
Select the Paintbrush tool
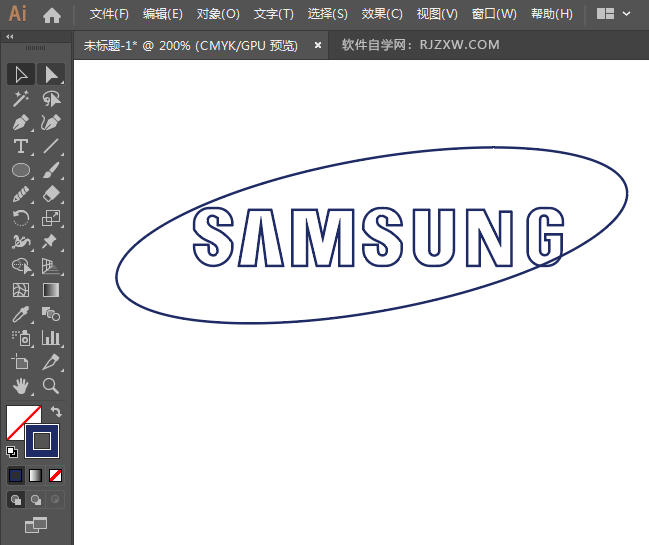click(51, 170)
